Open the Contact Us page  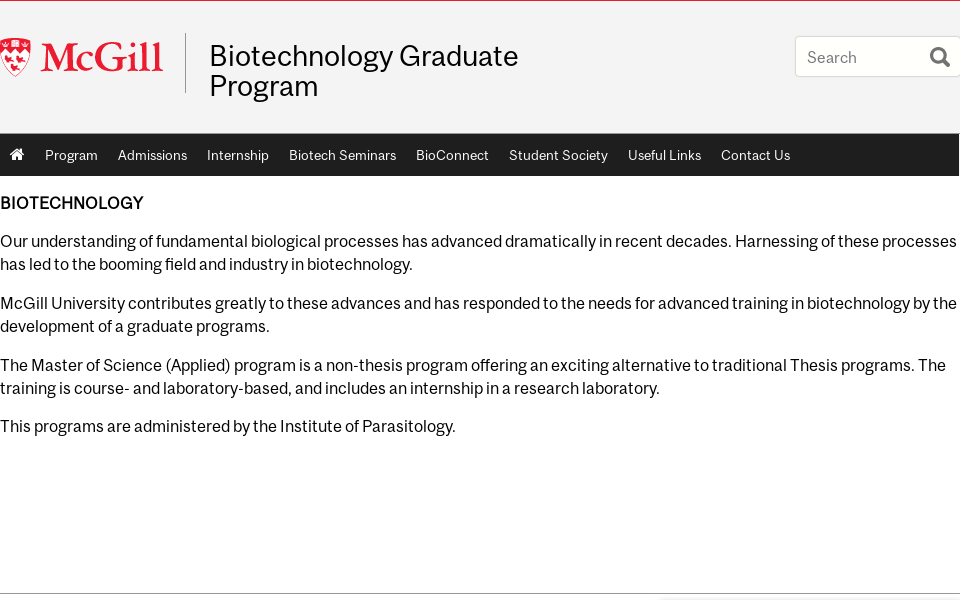tap(755, 155)
